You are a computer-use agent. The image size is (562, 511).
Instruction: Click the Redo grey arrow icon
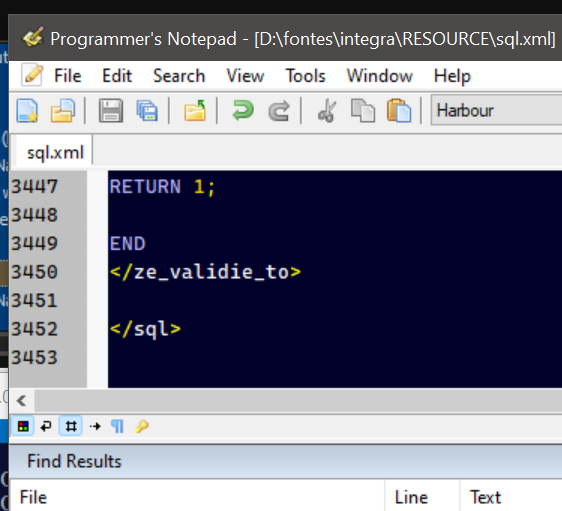point(279,111)
